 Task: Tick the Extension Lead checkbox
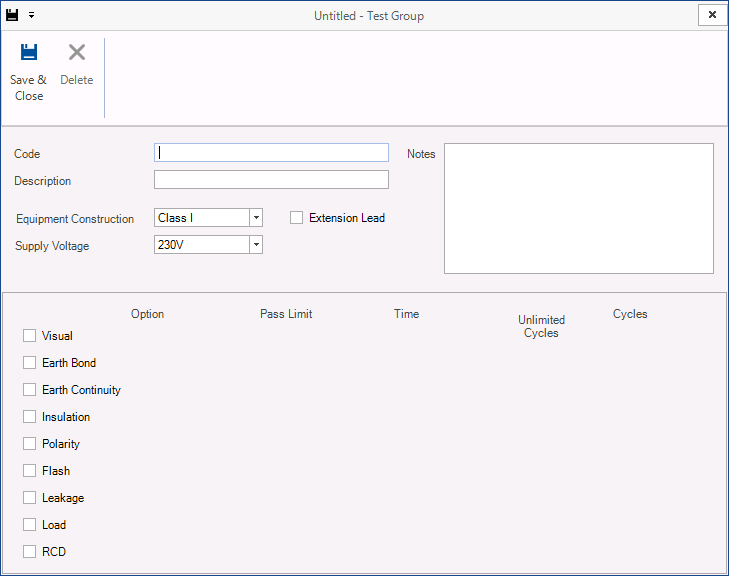tap(296, 218)
